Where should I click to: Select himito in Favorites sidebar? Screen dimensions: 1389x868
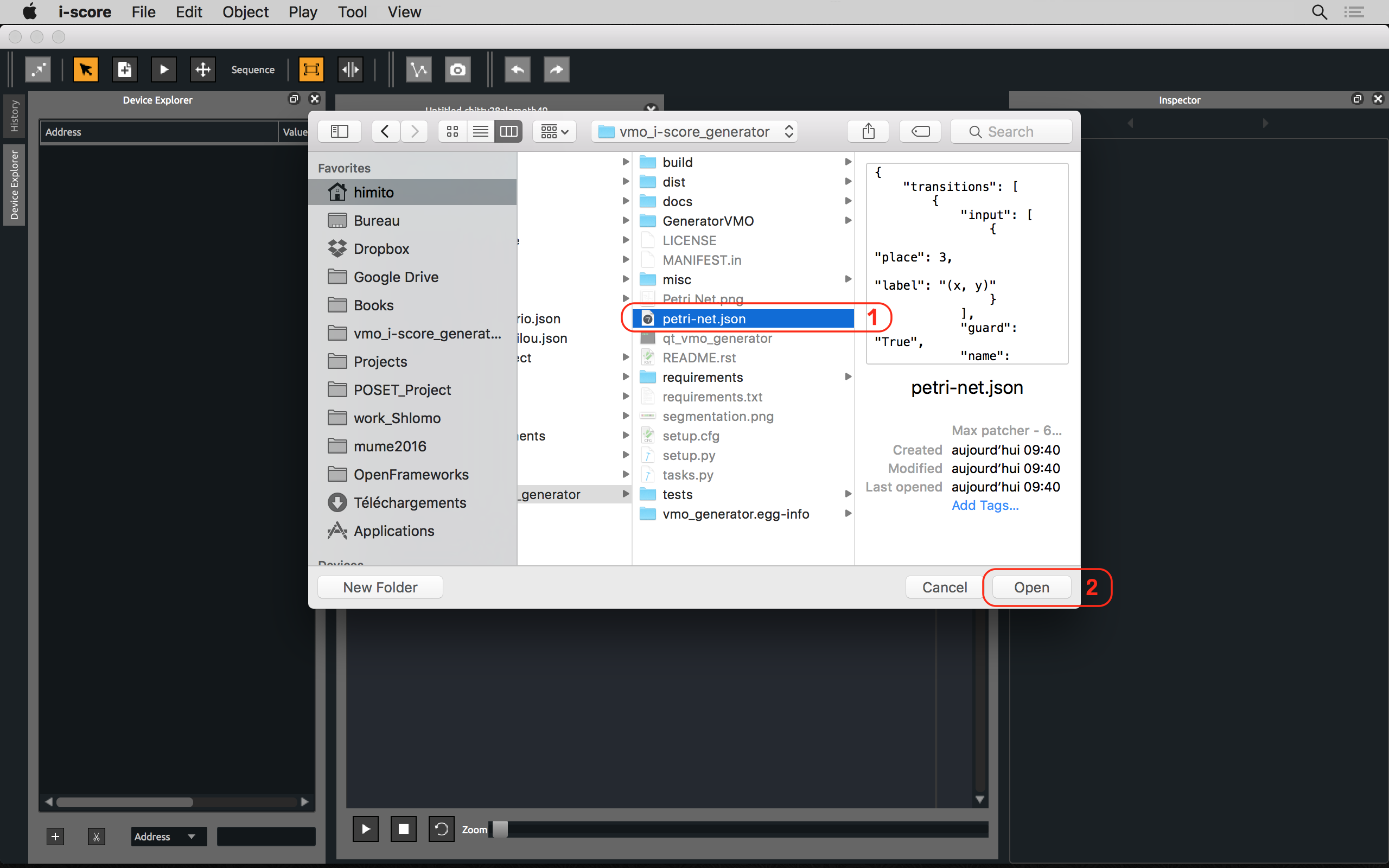tap(412, 192)
